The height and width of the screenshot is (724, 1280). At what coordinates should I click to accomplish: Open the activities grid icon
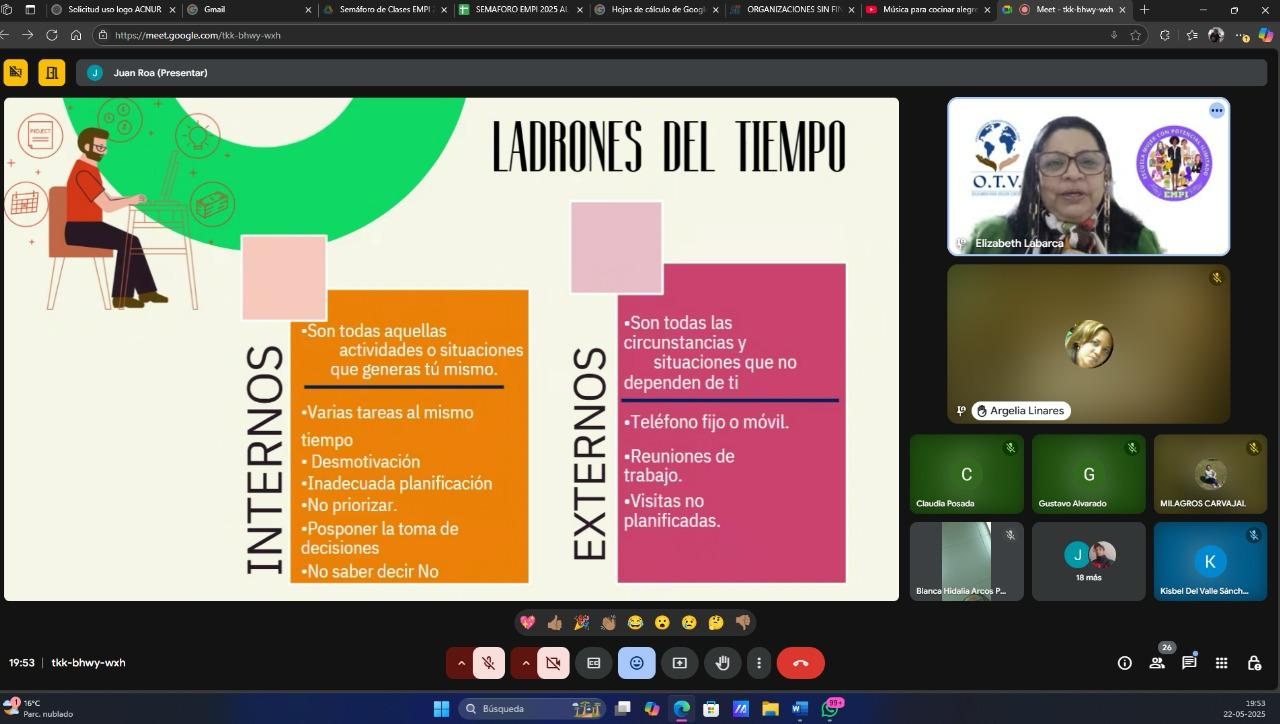(x=1221, y=663)
